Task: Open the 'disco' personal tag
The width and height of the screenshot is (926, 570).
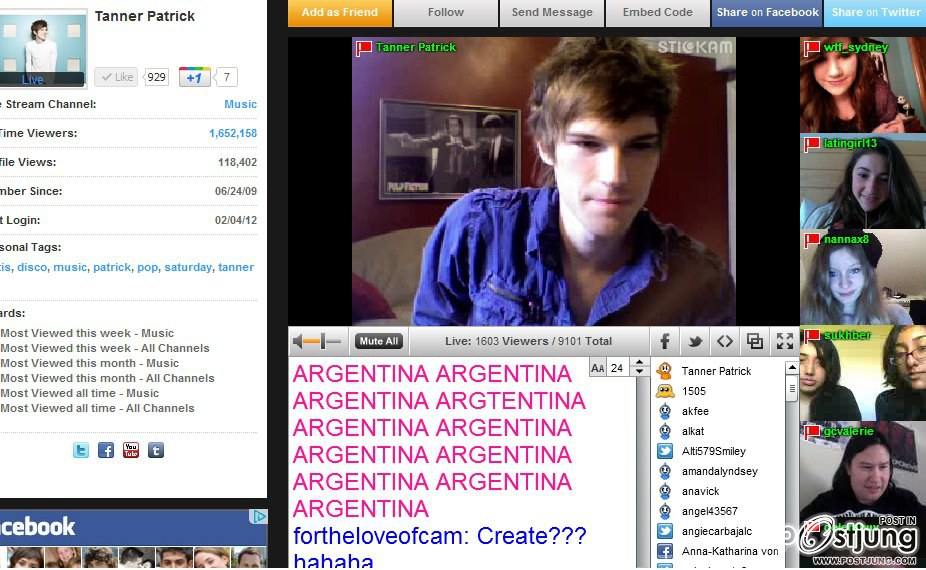Action: (32, 267)
